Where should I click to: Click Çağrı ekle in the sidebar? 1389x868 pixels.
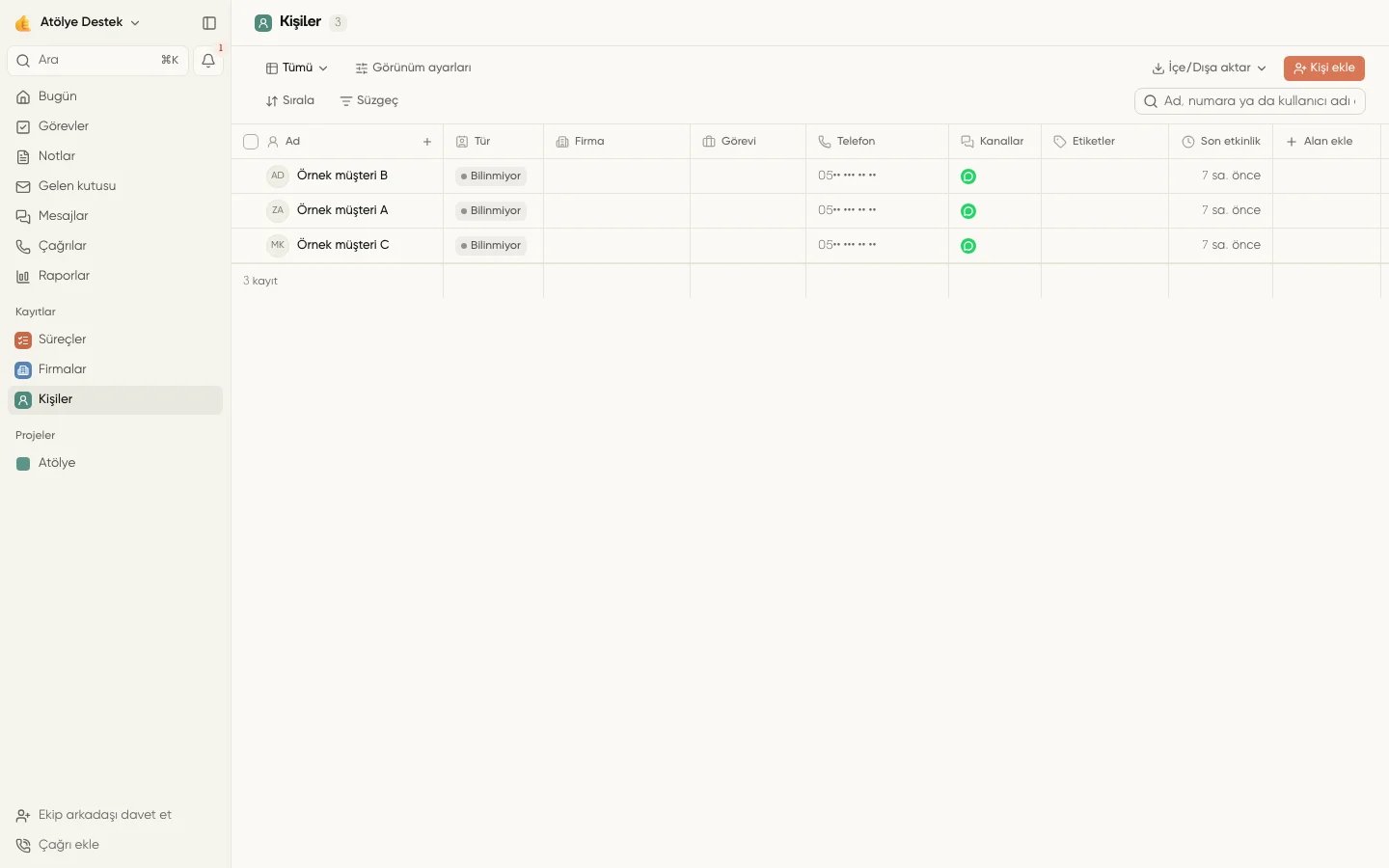[115, 845]
